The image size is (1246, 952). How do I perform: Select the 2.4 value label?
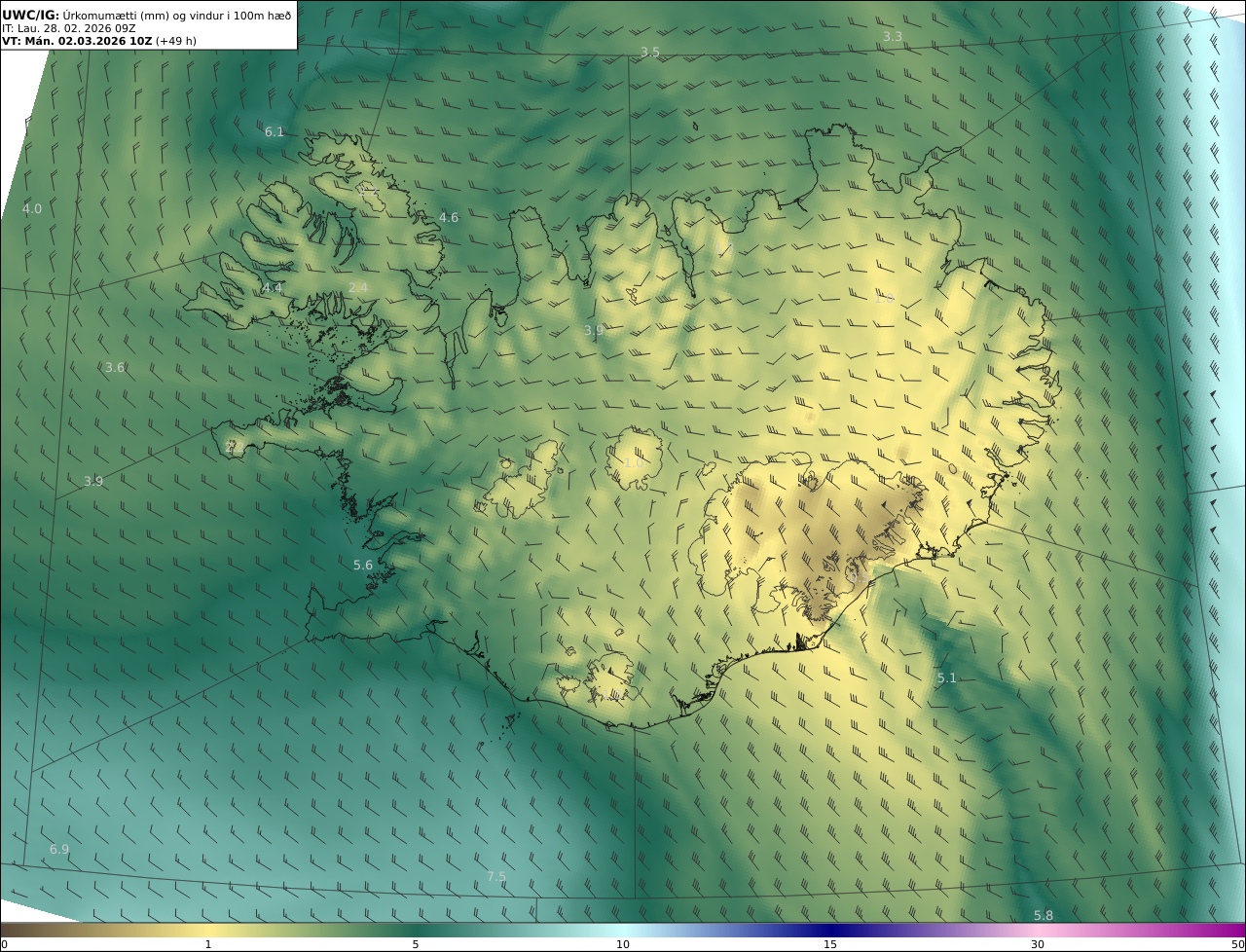click(x=358, y=287)
